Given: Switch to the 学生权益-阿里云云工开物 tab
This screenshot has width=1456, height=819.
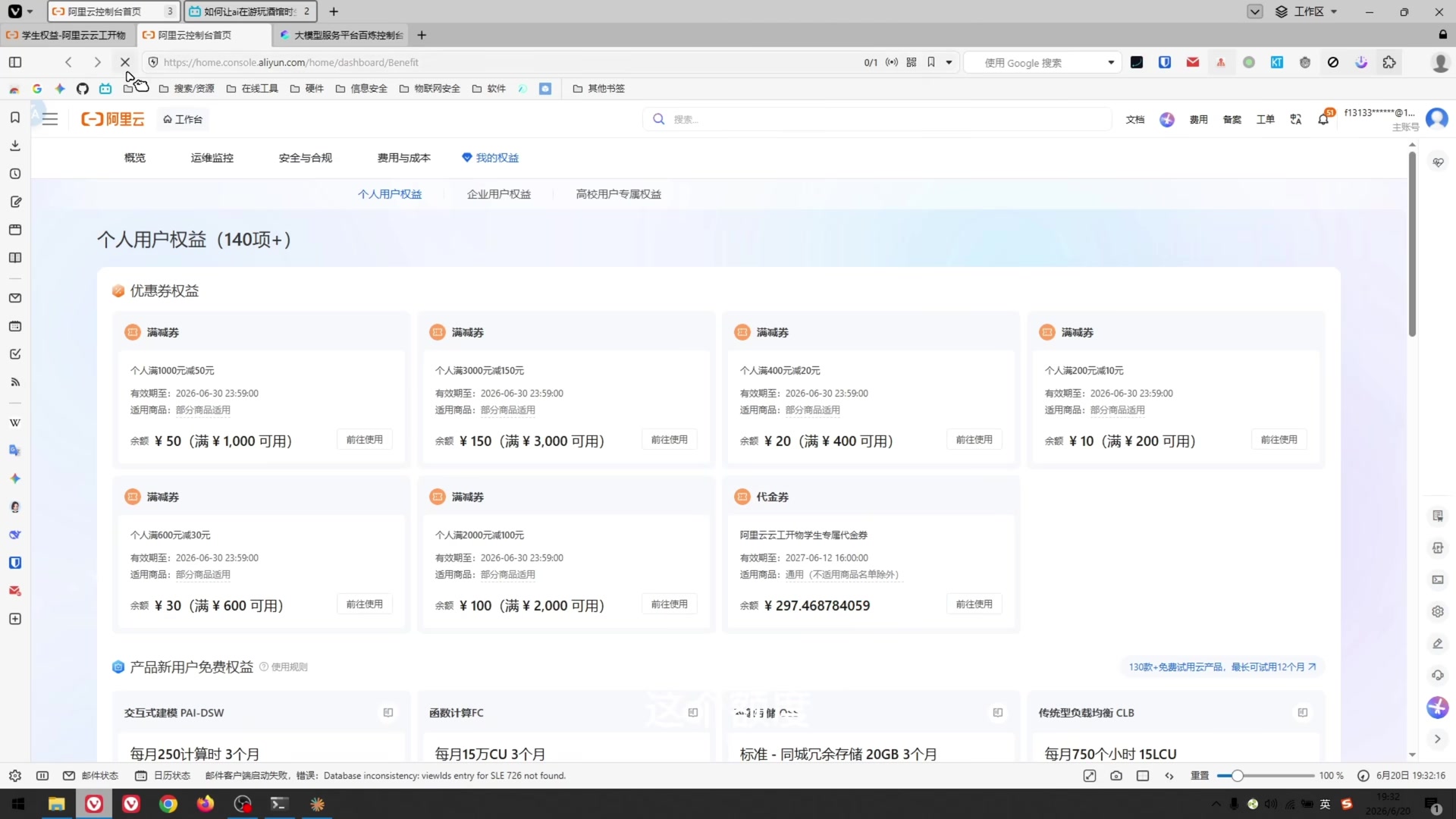Looking at the screenshot, I should point(67,35).
